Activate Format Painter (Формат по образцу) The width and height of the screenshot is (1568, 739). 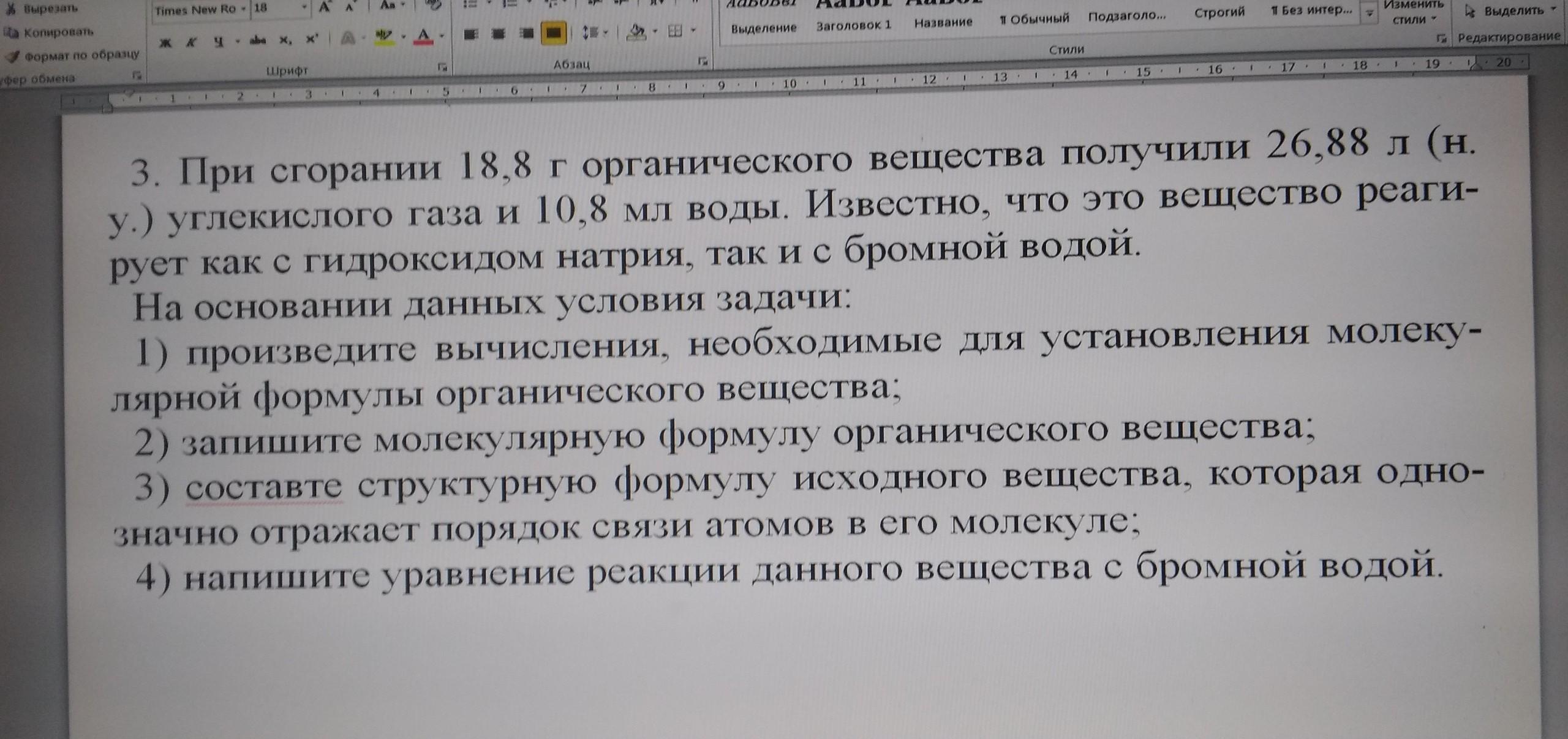click(80, 56)
